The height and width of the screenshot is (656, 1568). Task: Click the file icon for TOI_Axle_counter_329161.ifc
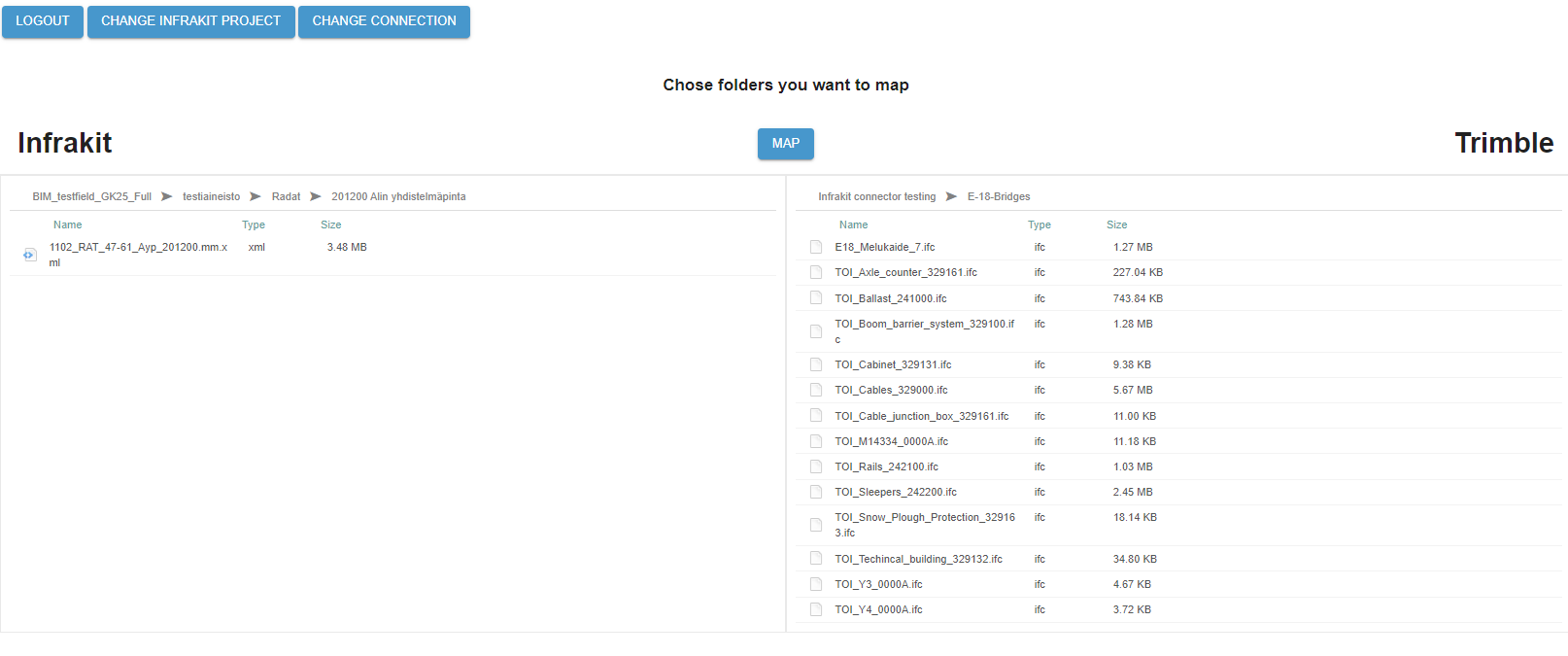[816, 272]
